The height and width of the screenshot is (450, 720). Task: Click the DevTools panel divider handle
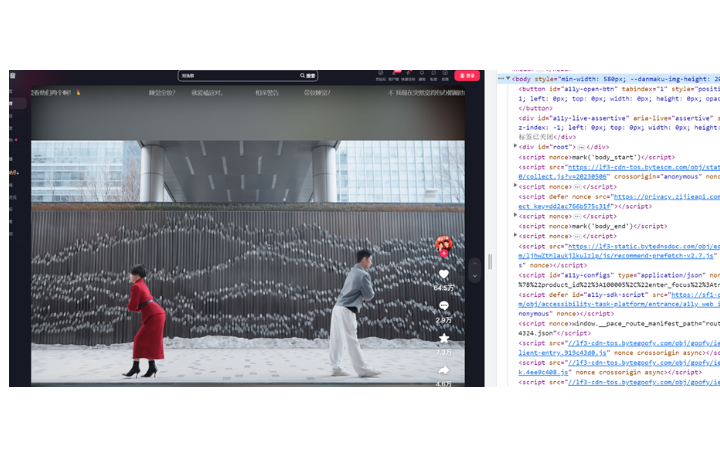click(490, 262)
